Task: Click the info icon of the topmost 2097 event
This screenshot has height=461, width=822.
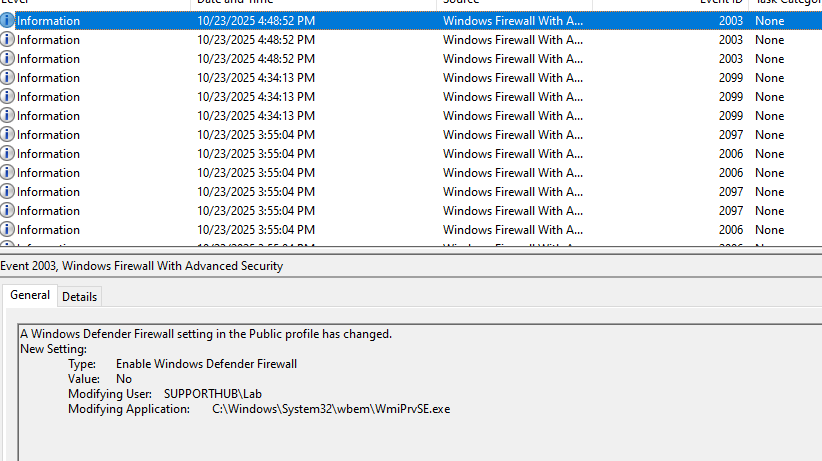Action: pyautogui.click(x=8, y=135)
